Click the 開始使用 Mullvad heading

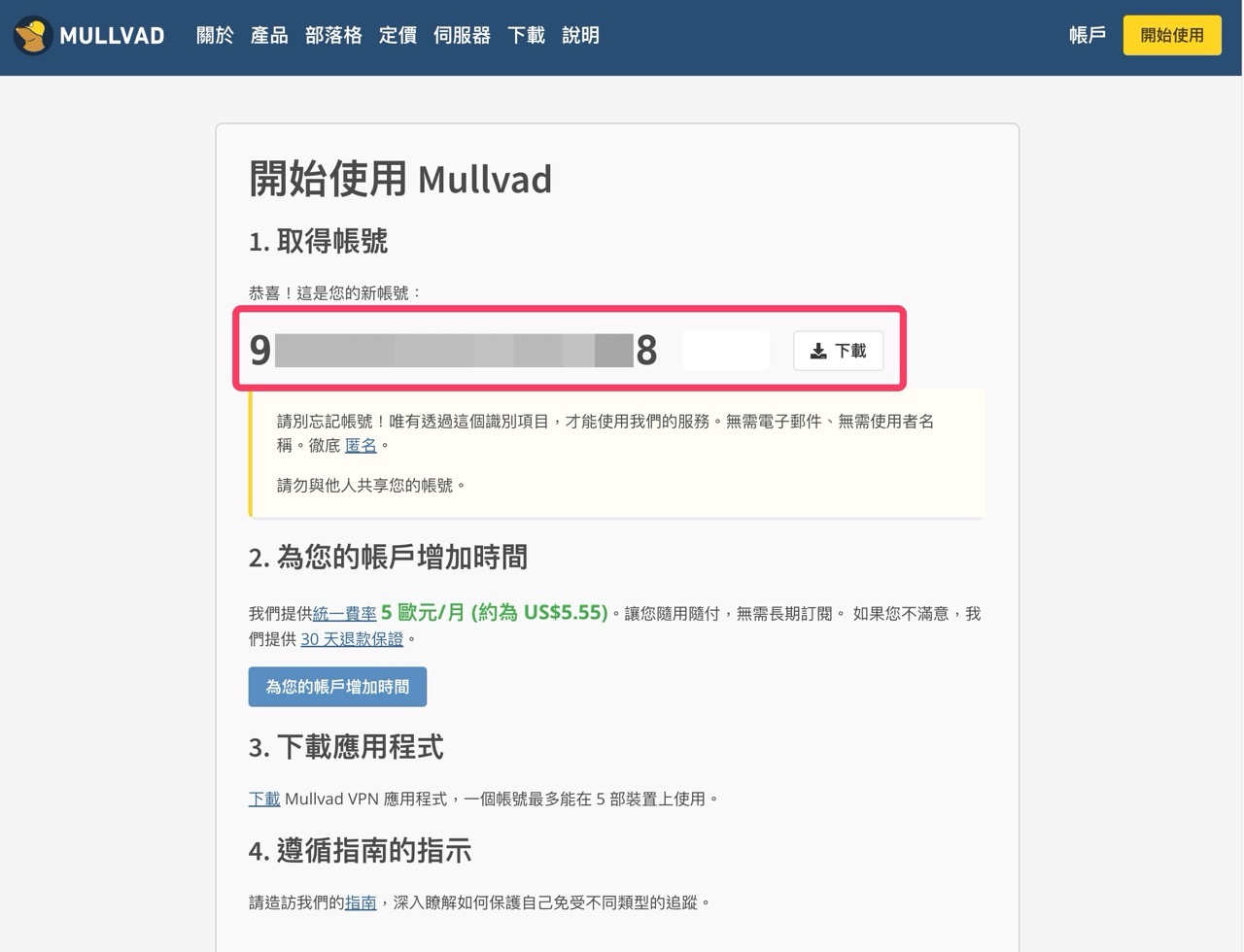tap(400, 179)
